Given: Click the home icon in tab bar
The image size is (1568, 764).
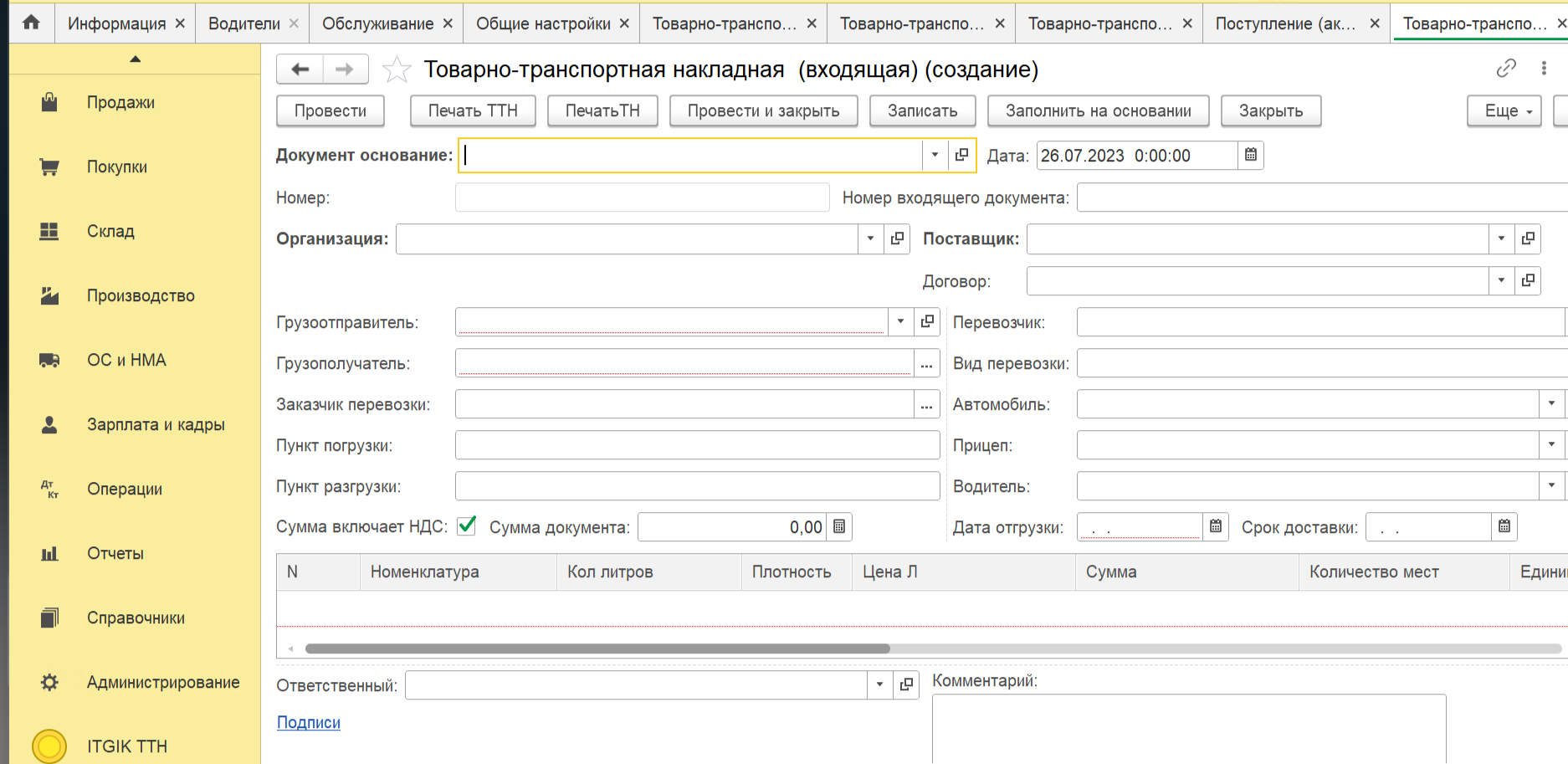Looking at the screenshot, I should pos(31,23).
